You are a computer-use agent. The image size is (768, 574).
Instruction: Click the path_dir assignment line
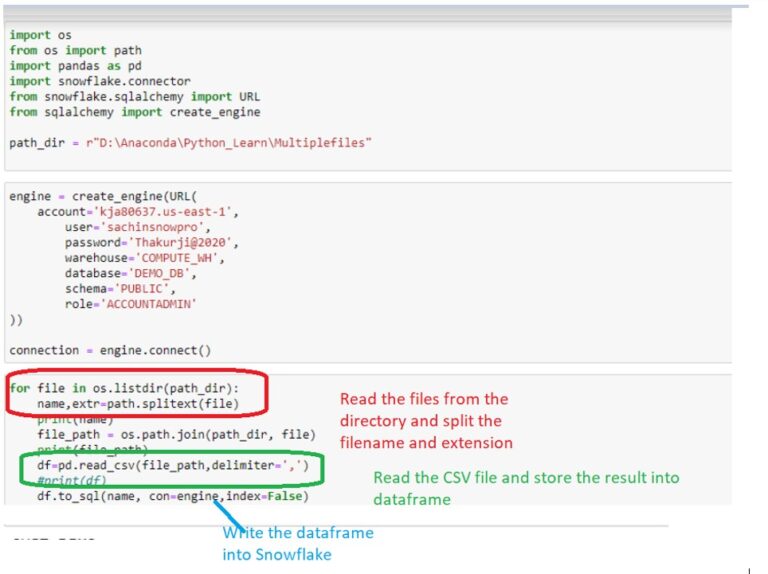coord(190,143)
